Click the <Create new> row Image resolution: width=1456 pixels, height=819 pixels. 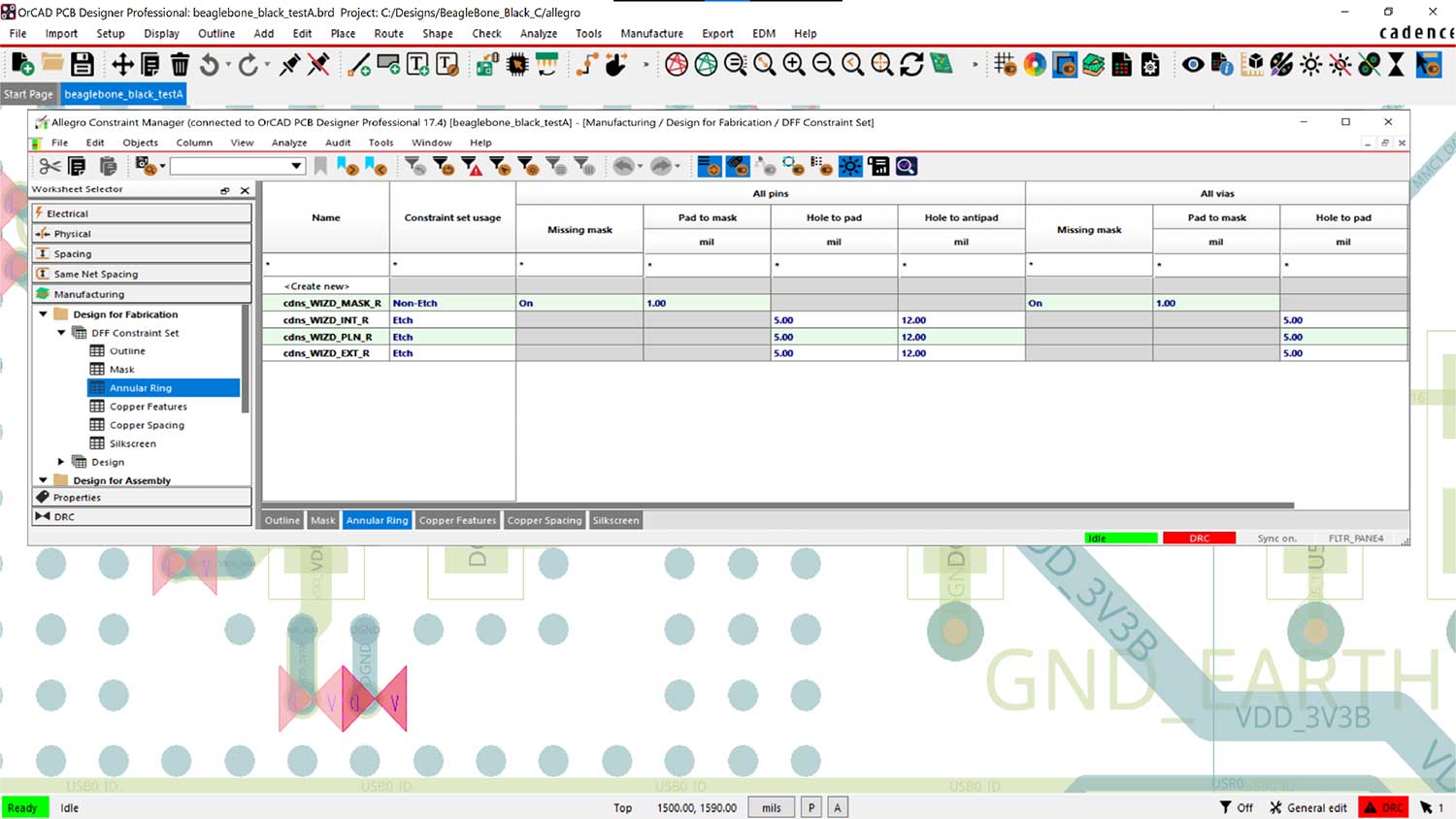[316, 286]
